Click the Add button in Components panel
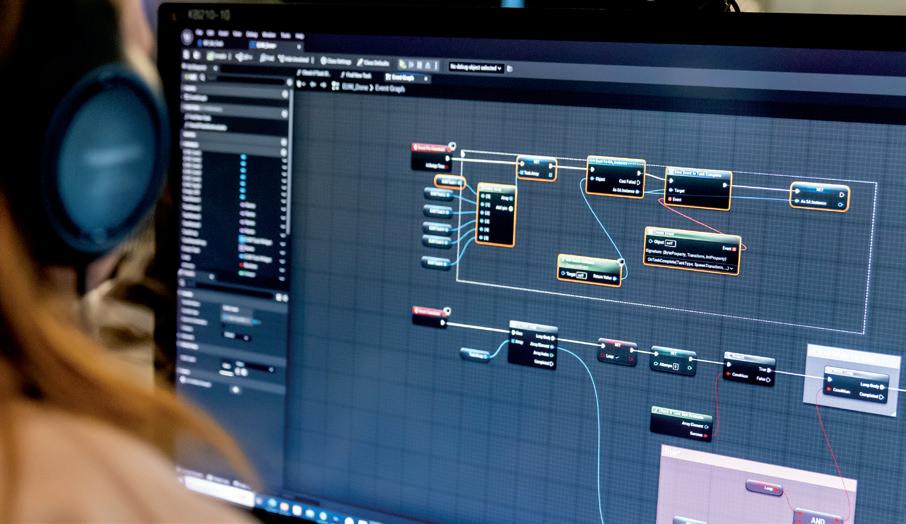 pyautogui.click(x=190, y=76)
